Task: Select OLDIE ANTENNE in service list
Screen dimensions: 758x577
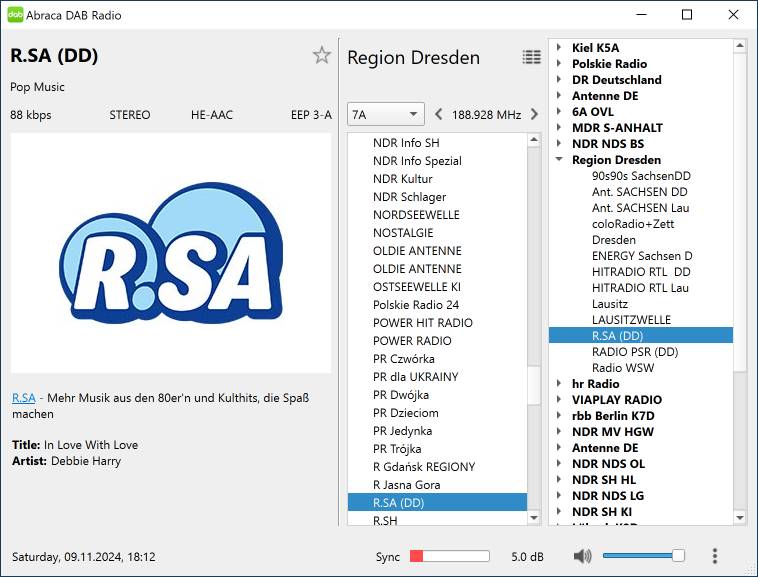Action: click(x=417, y=251)
